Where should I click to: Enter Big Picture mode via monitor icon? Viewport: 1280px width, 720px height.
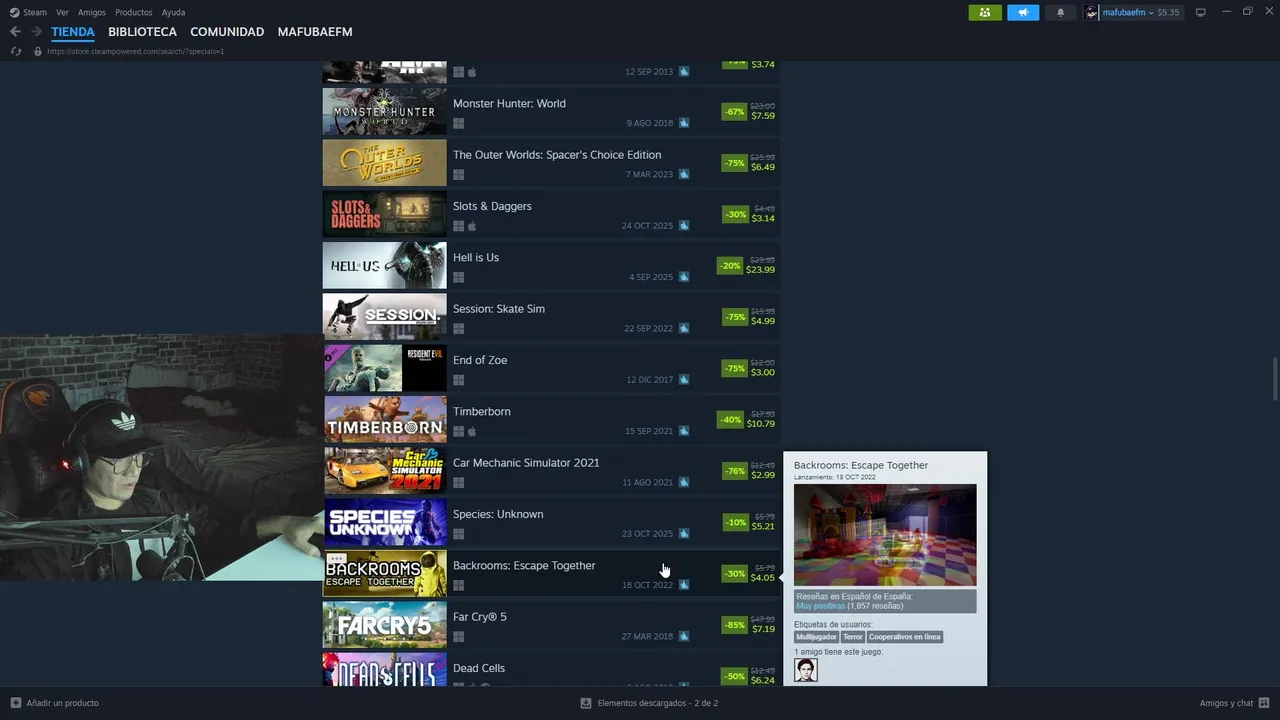click(x=1201, y=12)
